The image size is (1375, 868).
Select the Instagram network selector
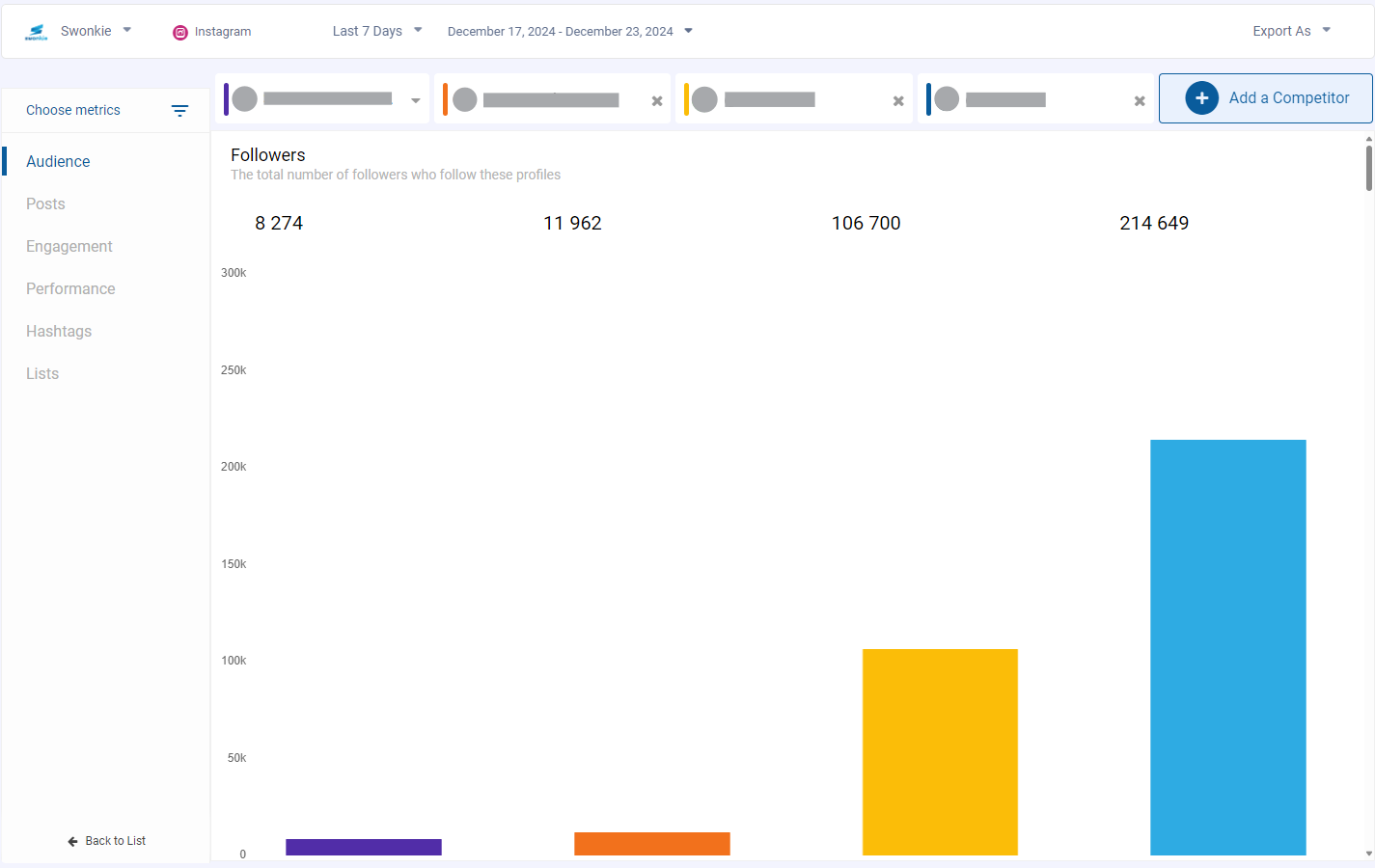[x=212, y=32]
